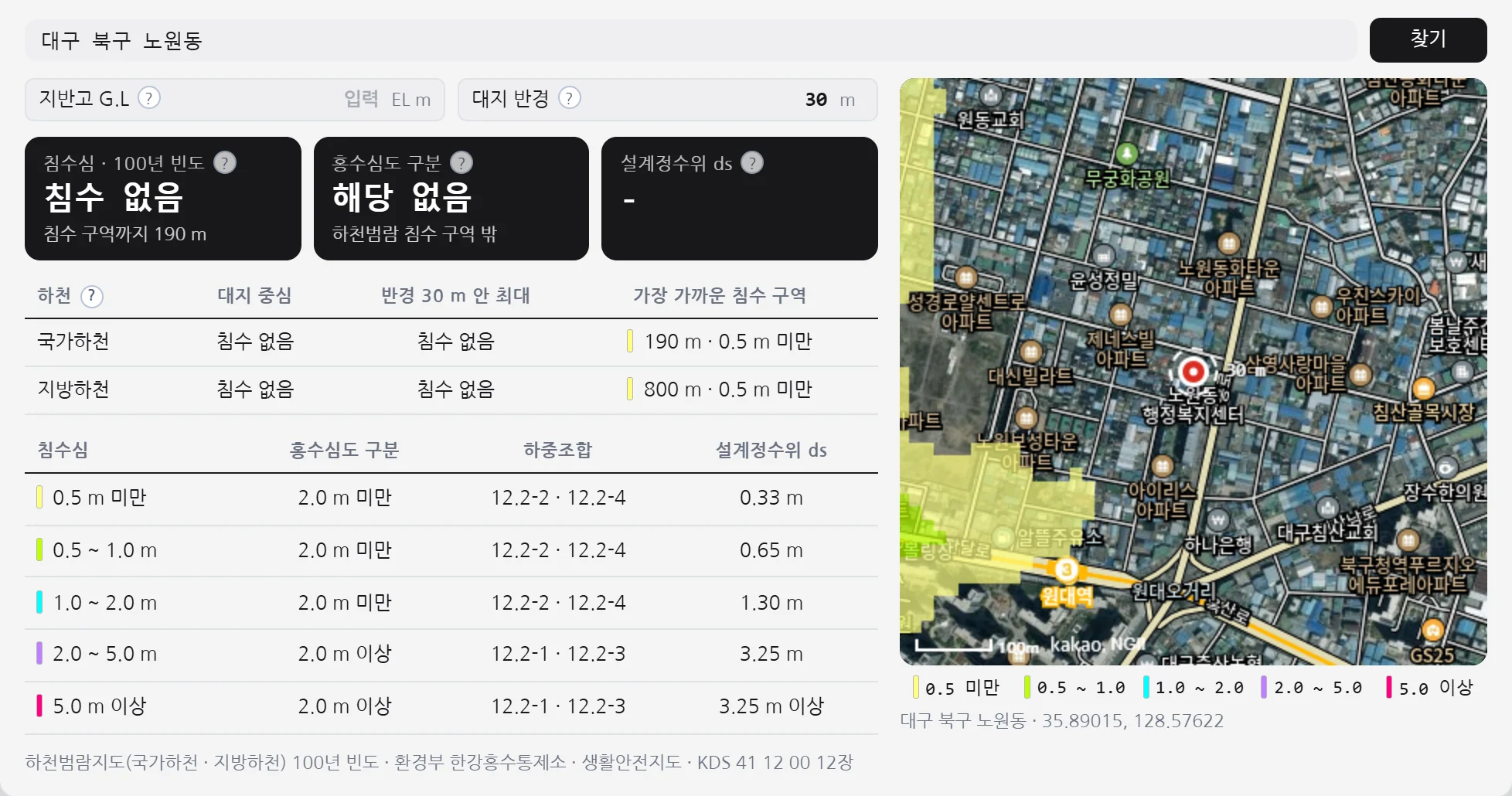Click green 0.5 ~ 1.0 legend swatch
This screenshot has width=1512, height=796.
(x=1027, y=687)
